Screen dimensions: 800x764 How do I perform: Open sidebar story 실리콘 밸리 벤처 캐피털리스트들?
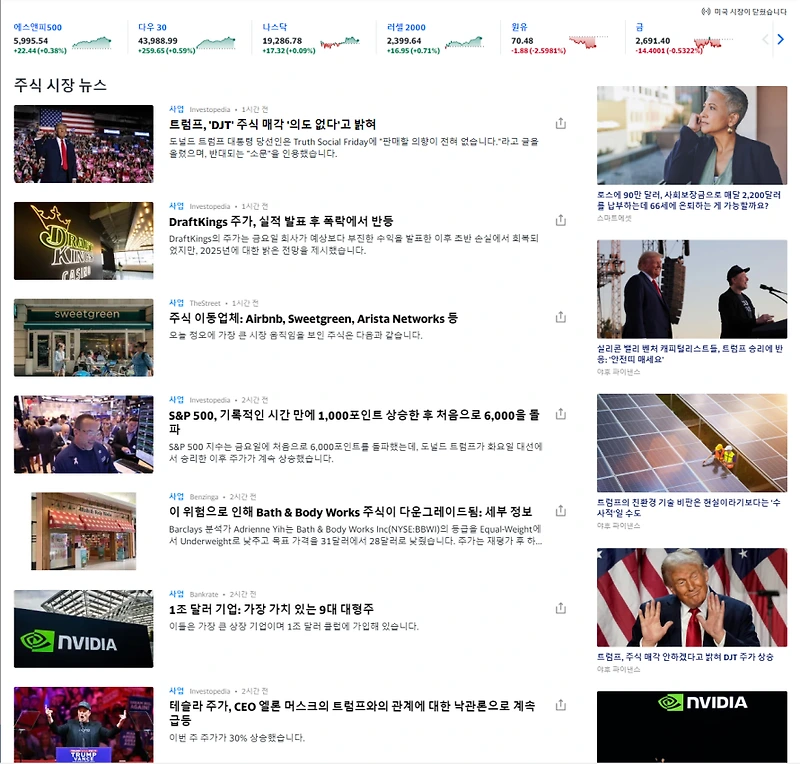(x=690, y=354)
